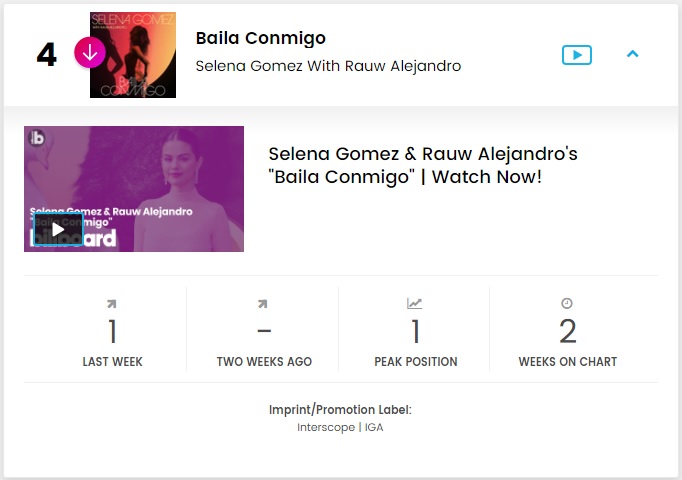This screenshot has height=480, width=682.
Task: Open the Baila Conmigo album cover art
Action: point(133,55)
